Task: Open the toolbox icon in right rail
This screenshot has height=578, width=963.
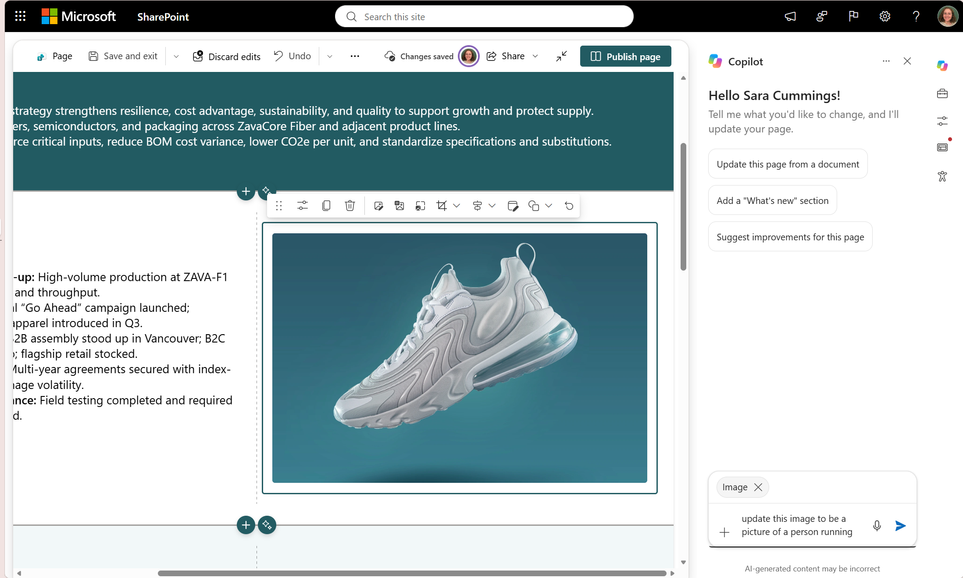Action: tap(942, 93)
